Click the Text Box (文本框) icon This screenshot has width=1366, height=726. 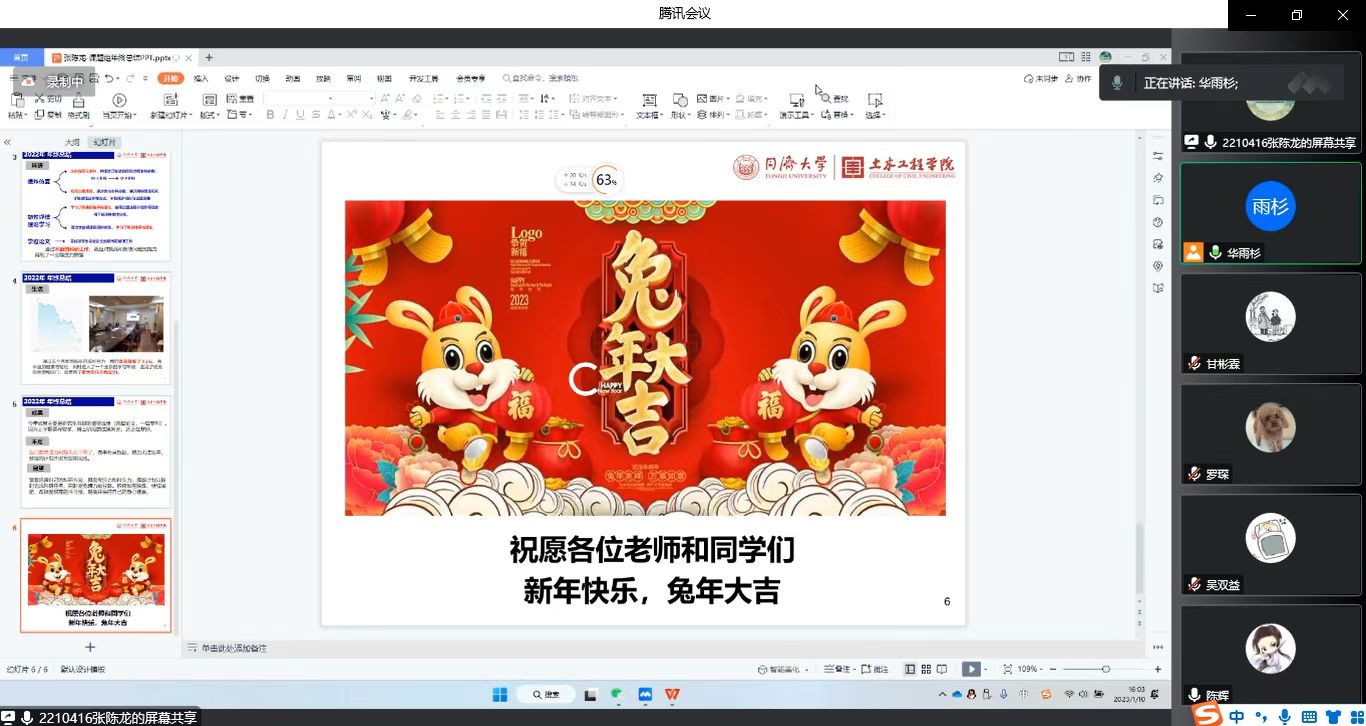[x=649, y=100]
